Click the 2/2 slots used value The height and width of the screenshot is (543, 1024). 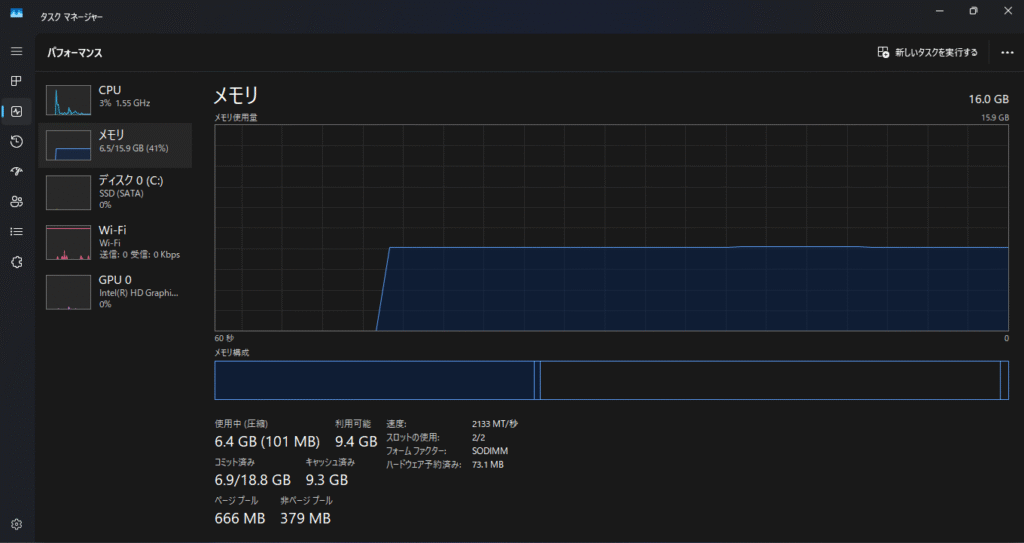tap(479, 437)
